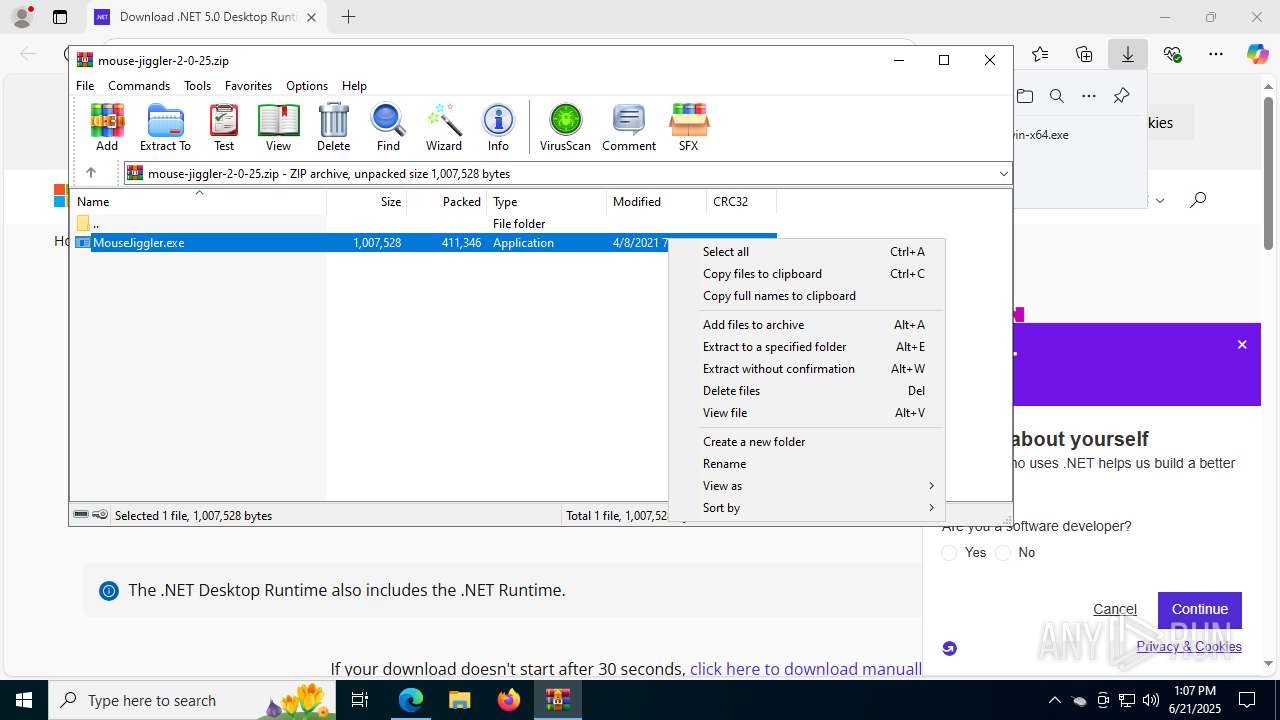Open Edge favorites star icon
The image size is (1280, 720).
coord(1040,54)
